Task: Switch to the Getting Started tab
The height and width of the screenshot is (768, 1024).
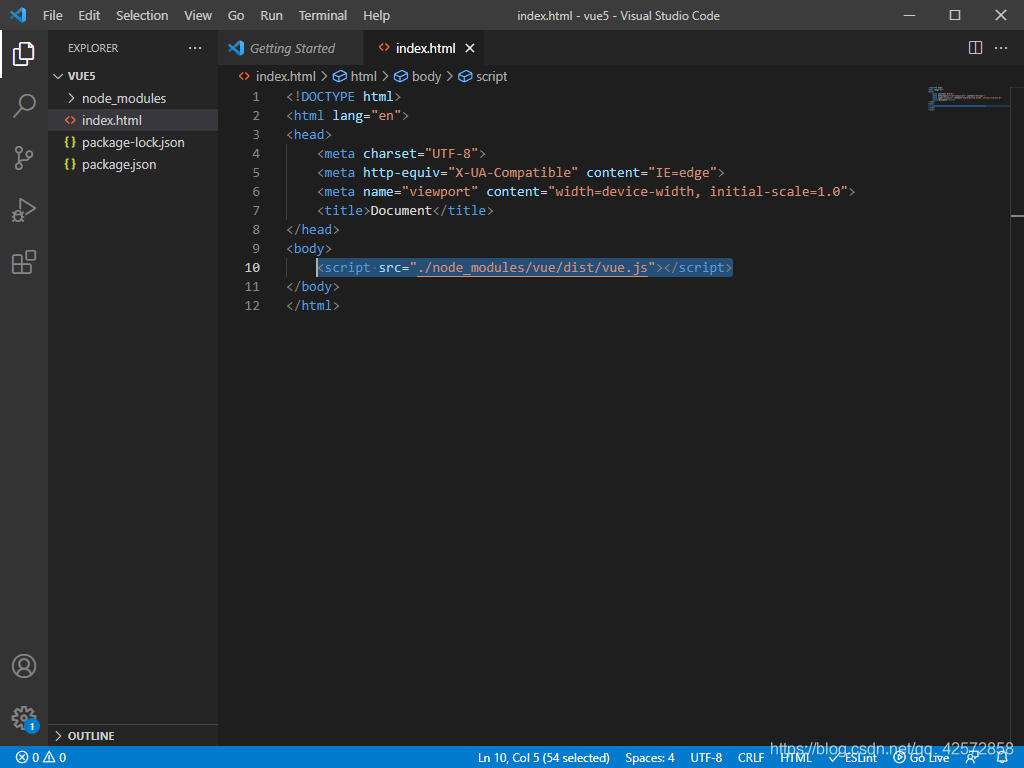Action: pyautogui.click(x=291, y=48)
